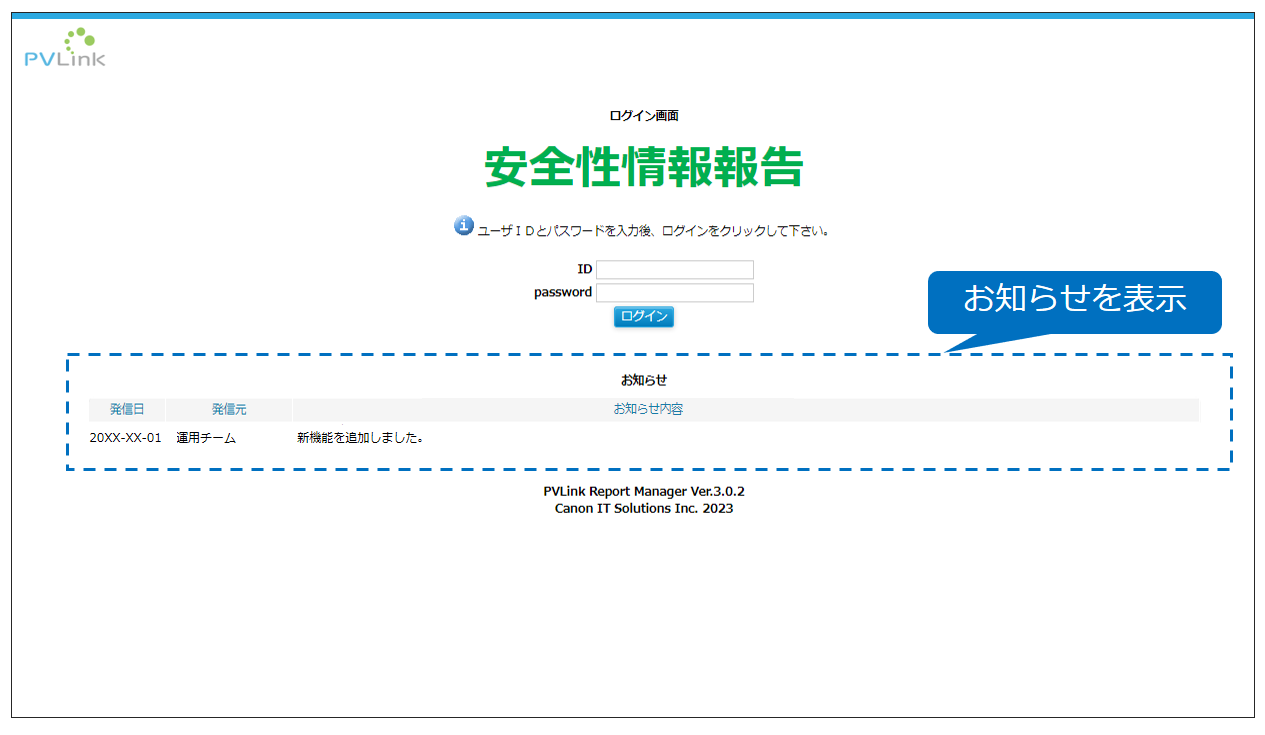Click the お知らせ section title
Image resolution: width=1265 pixels, height=735 pixels.
[644, 380]
